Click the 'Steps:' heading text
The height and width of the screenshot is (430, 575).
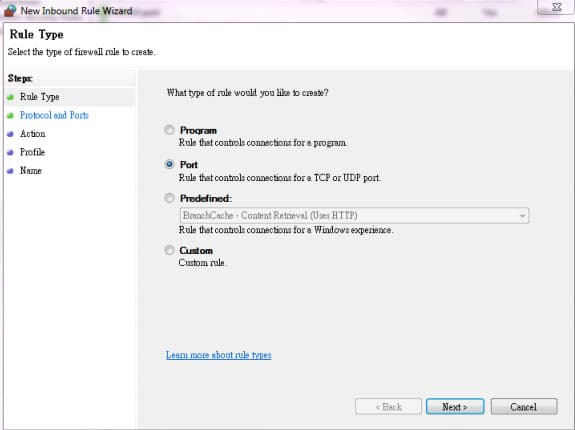pos(20,78)
